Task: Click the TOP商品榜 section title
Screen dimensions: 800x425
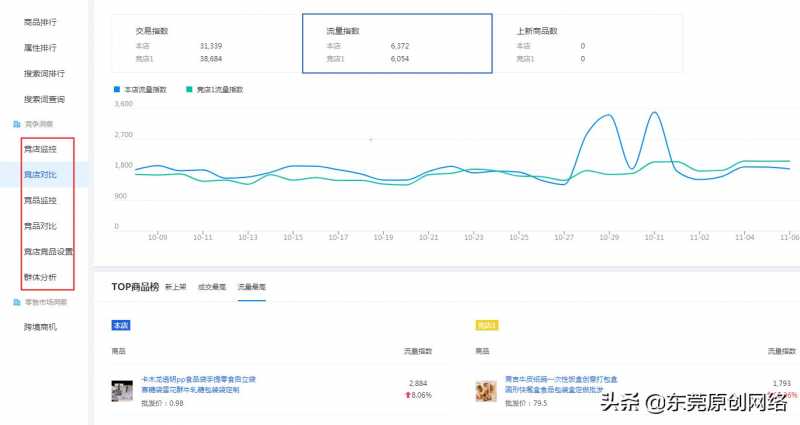Action: 135,287
